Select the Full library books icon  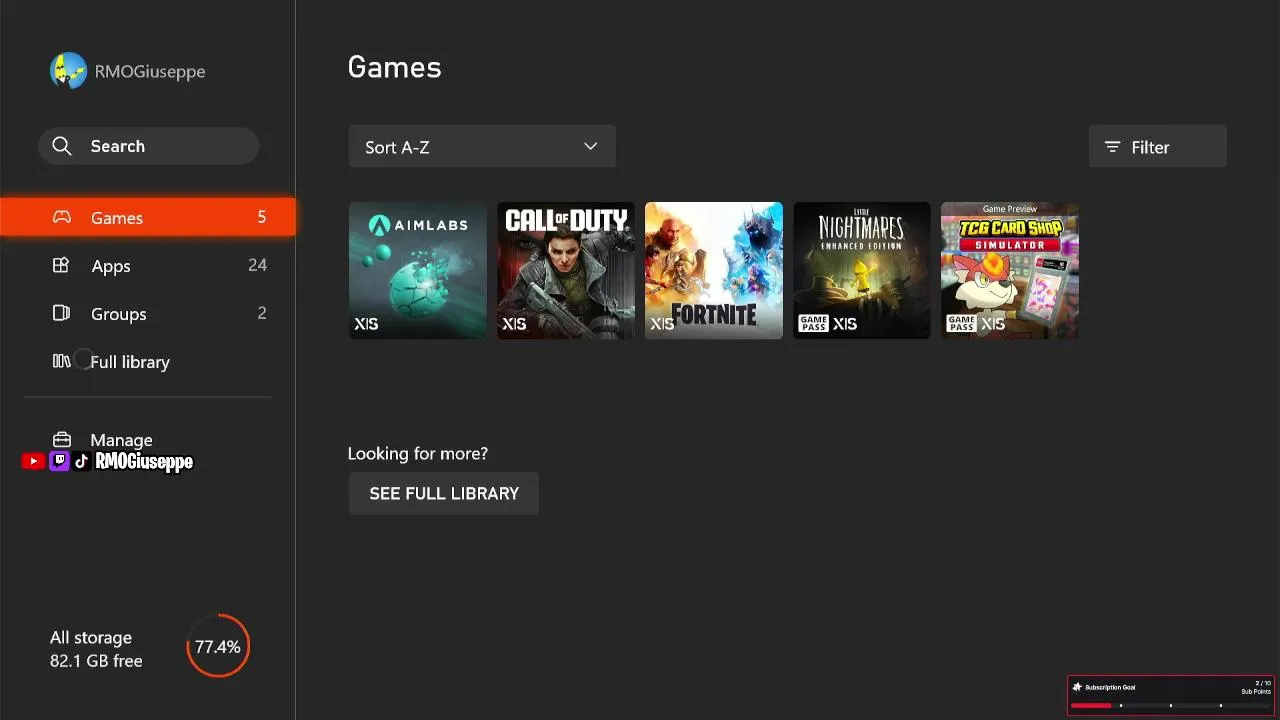(x=61, y=361)
